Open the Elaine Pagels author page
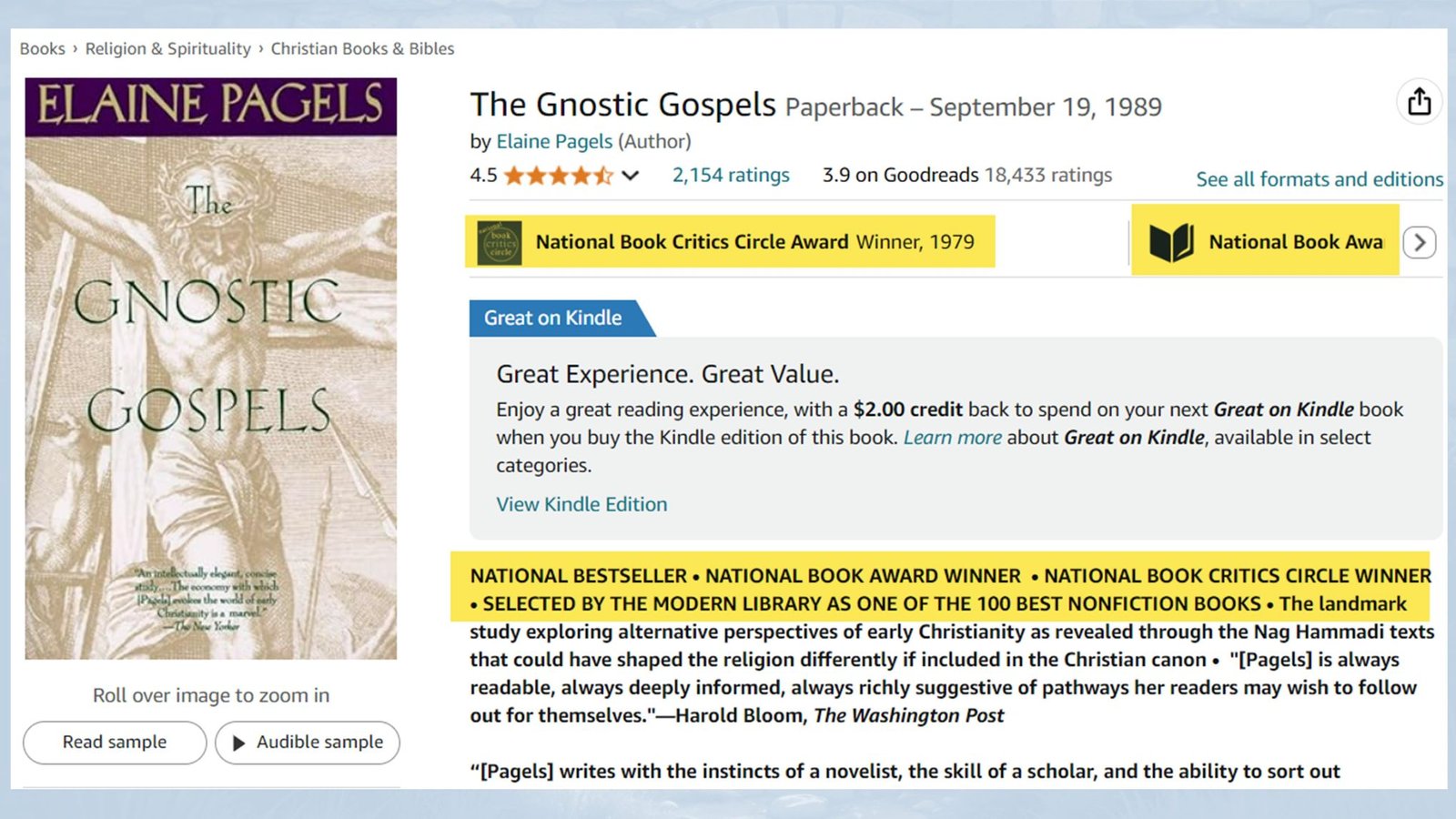Image resolution: width=1456 pixels, height=819 pixels. click(553, 141)
